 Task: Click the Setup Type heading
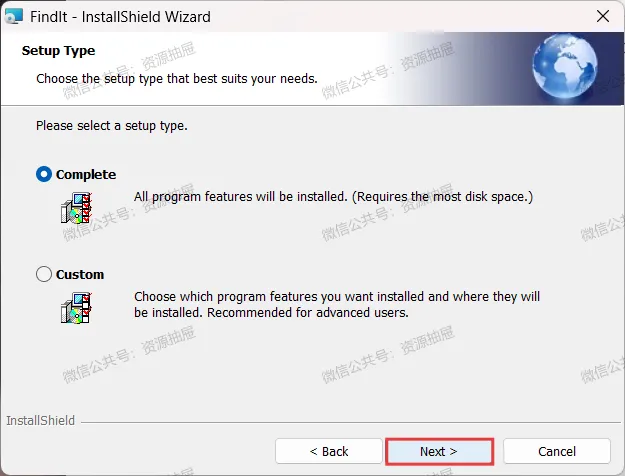(58, 51)
